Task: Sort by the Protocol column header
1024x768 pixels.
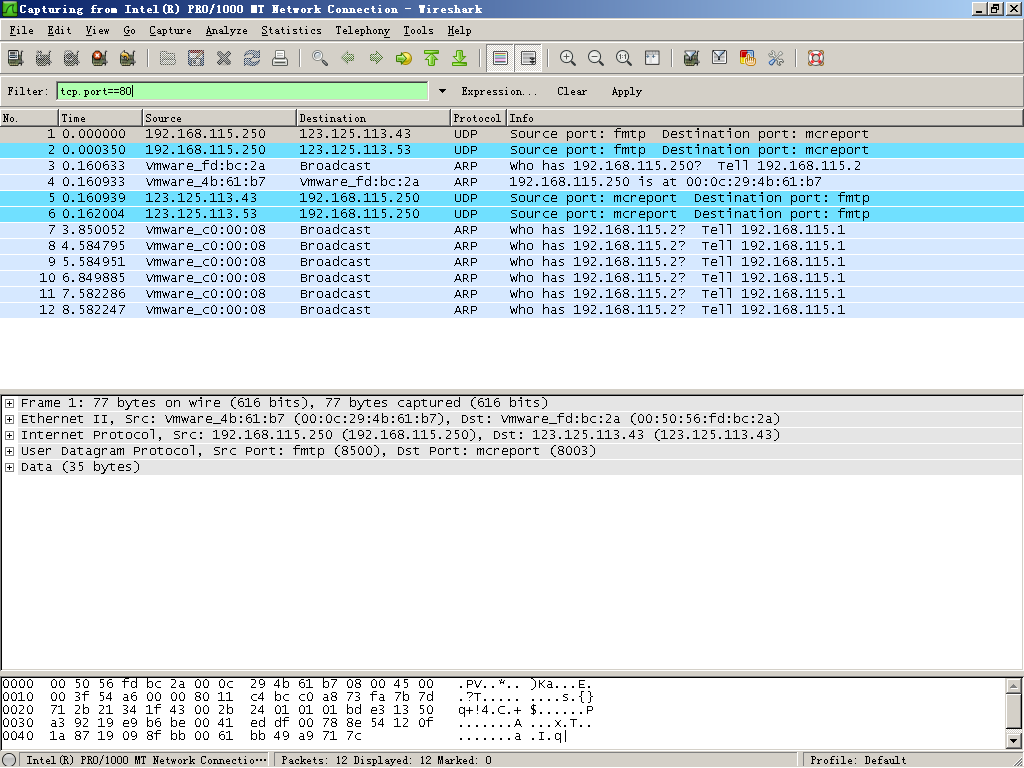Action: (478, 118)
